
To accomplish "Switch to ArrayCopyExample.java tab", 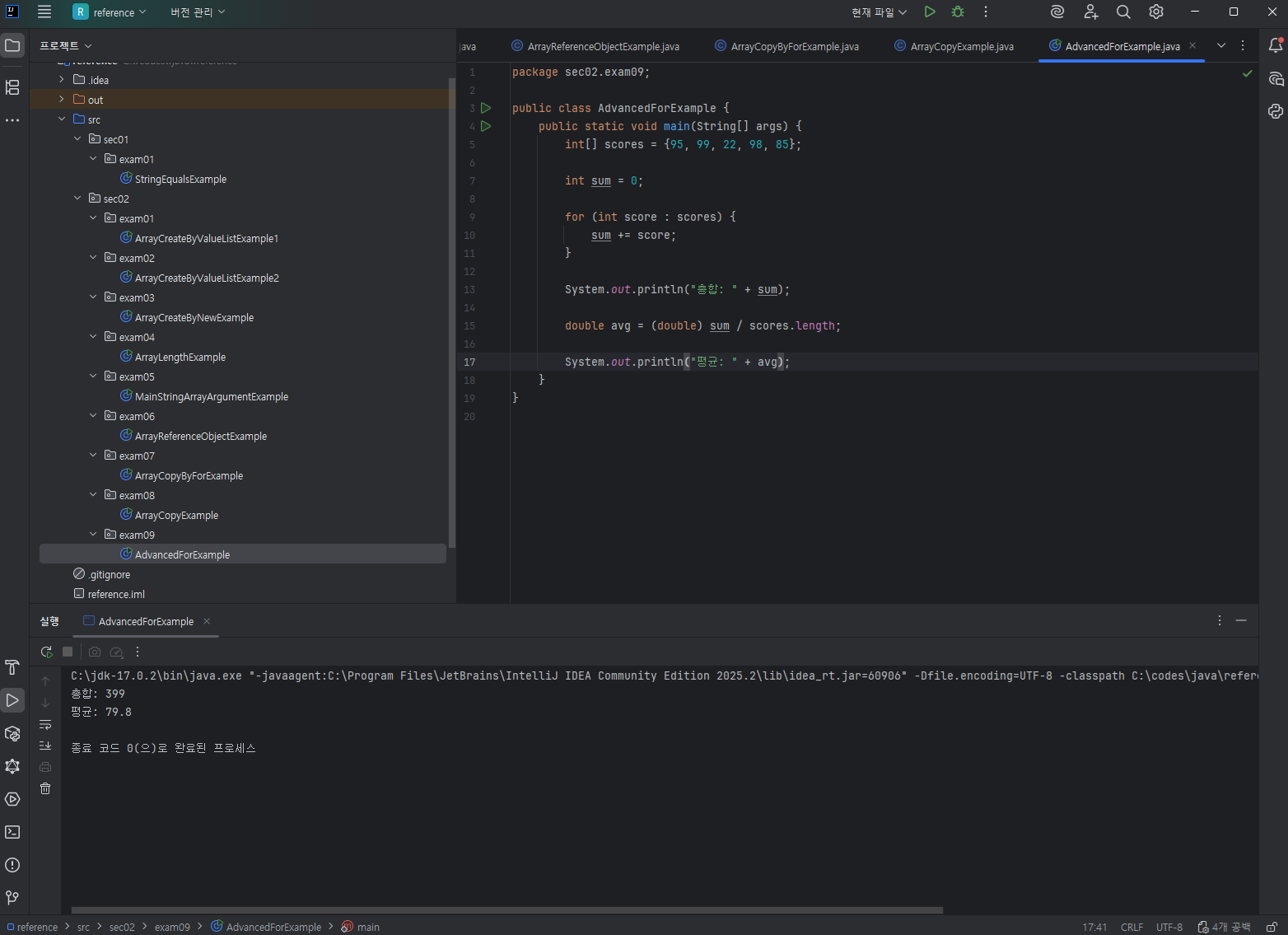I will (961, 47).
